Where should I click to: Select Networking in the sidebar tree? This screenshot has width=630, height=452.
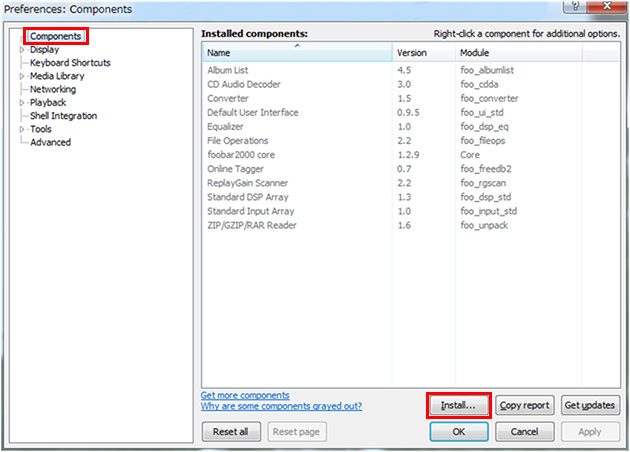coord(52,89)
